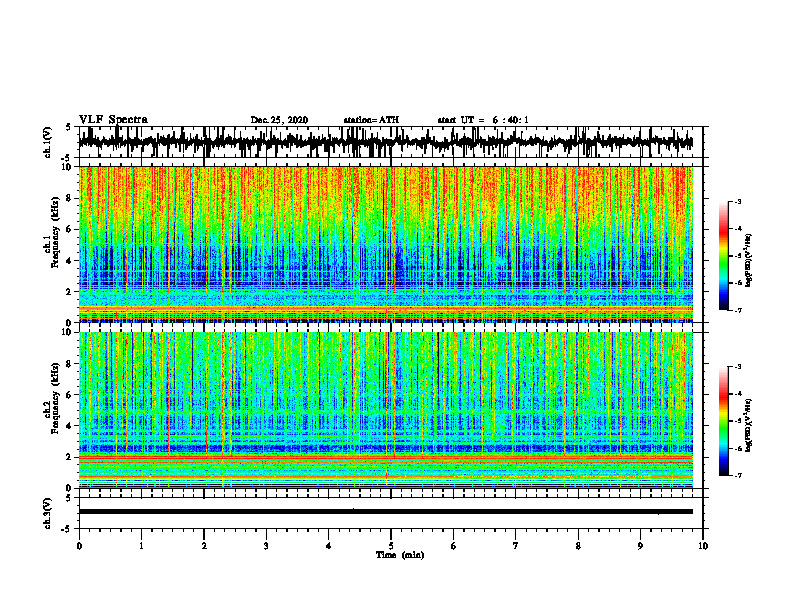
Task: Click the "5" tick on the ch.3(V) axis
Action: point(69,498)
